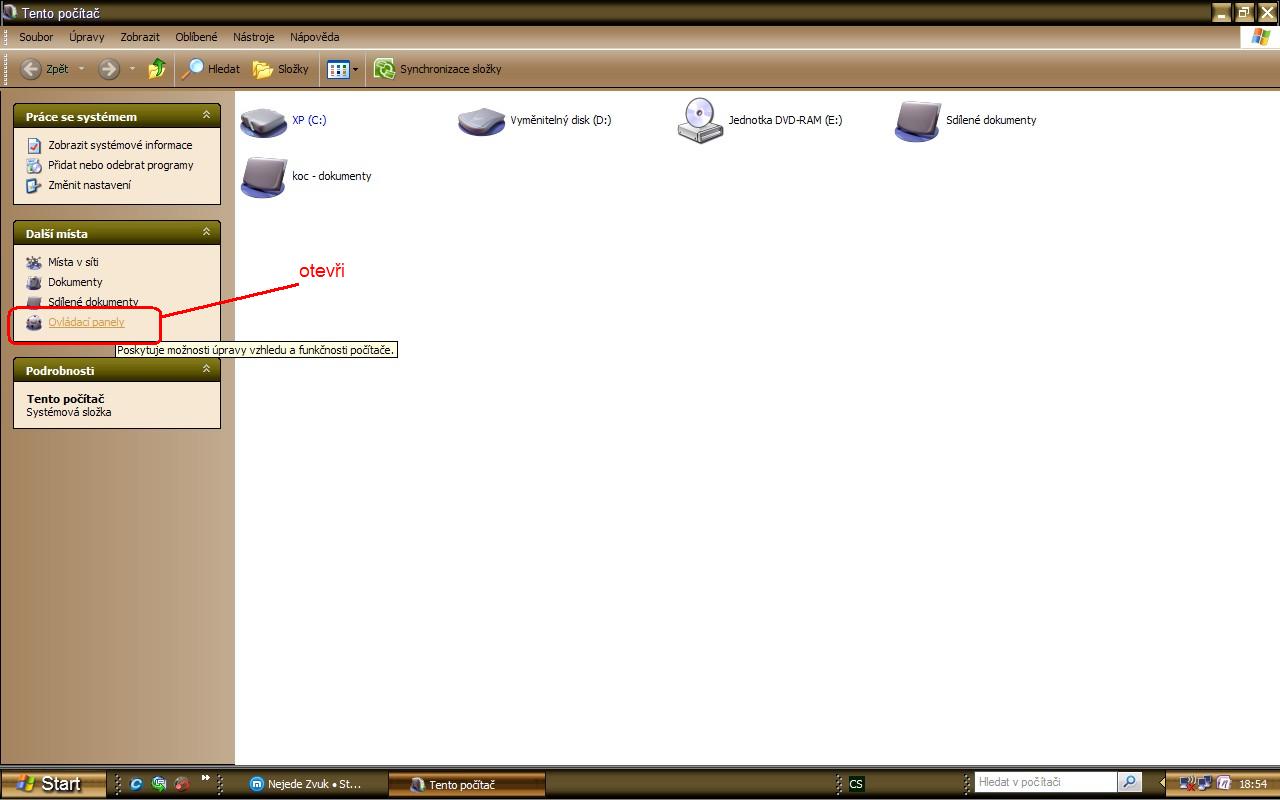Click Zobrazit systémové informace link

[120, 145]
